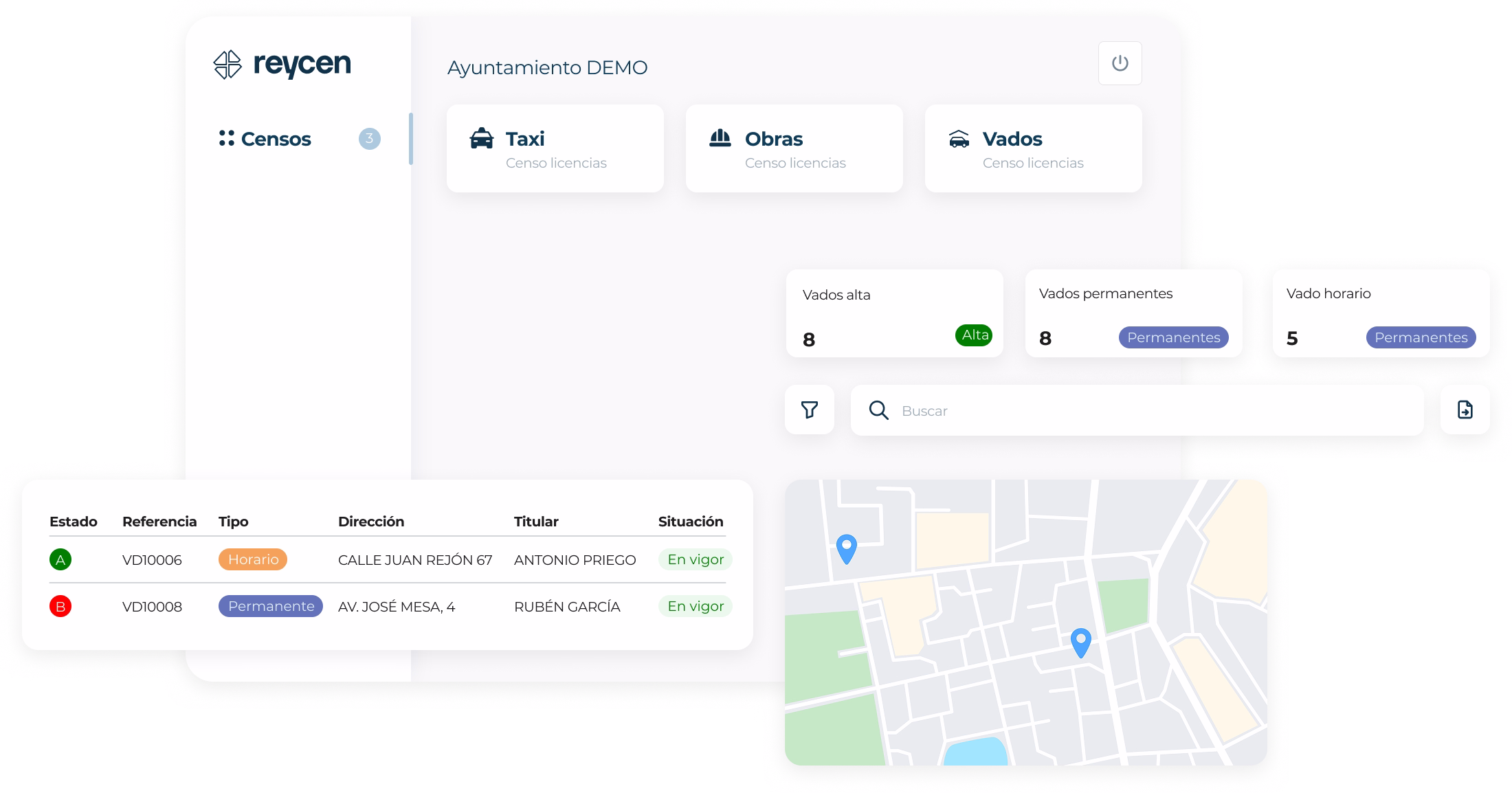Click the logout power icon

[1120, 63]
